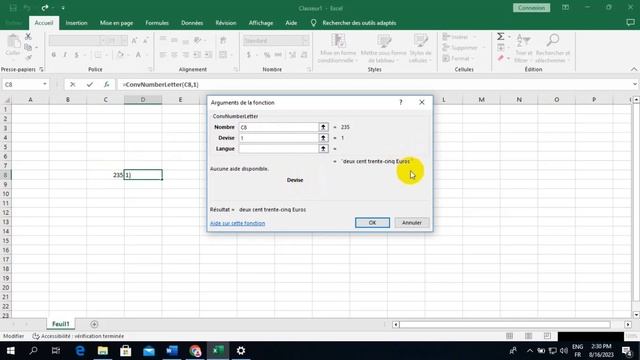Click the Langue argument input field

pyautogui.click(x=278, y=149)
